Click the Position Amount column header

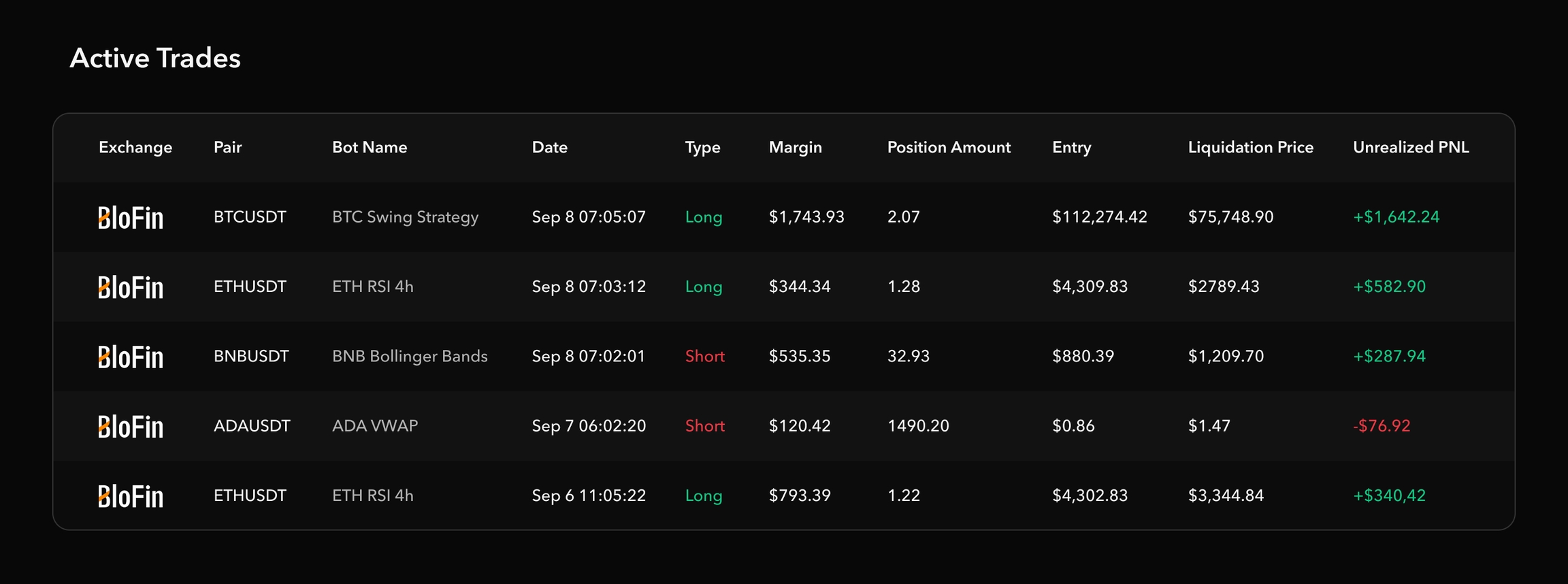click(949, 148)
